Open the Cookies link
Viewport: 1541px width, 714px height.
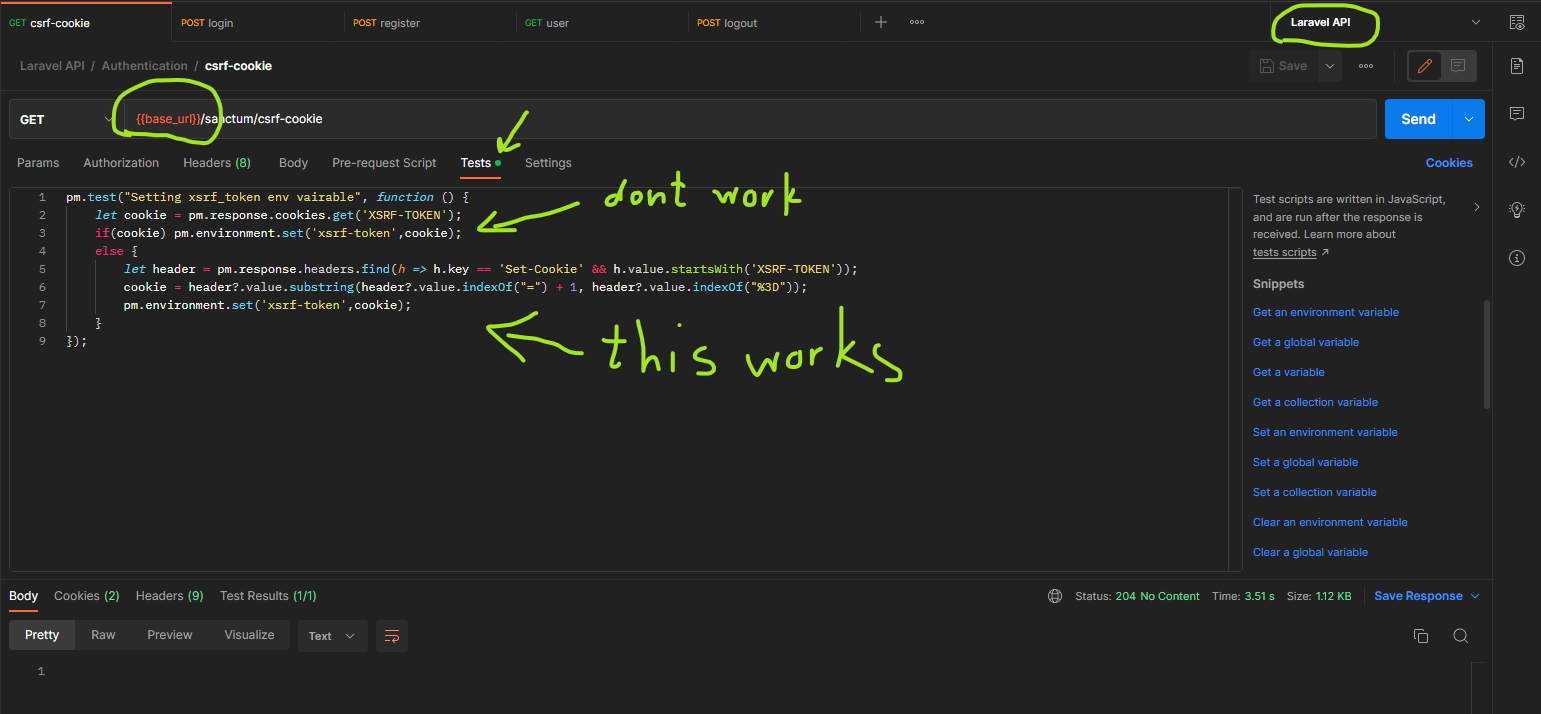(x=1449, y=163)
